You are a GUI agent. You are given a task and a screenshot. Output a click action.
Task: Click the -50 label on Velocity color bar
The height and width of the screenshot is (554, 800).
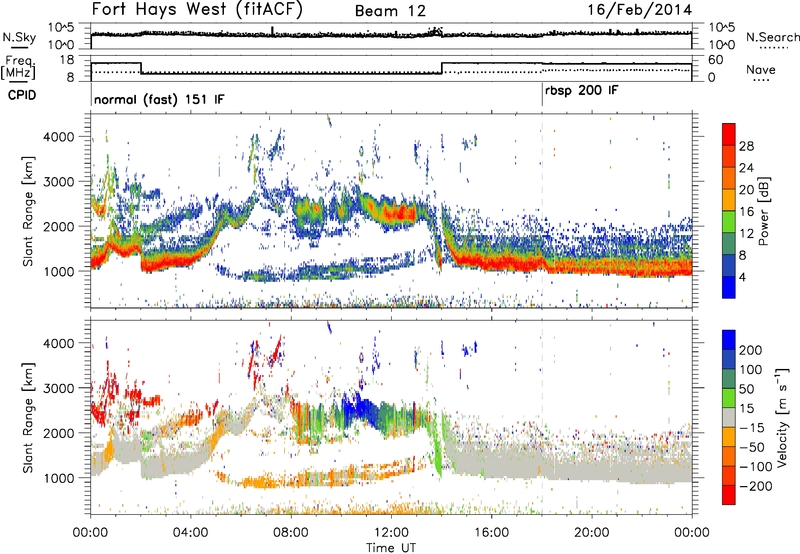click(x=752, y=447)
